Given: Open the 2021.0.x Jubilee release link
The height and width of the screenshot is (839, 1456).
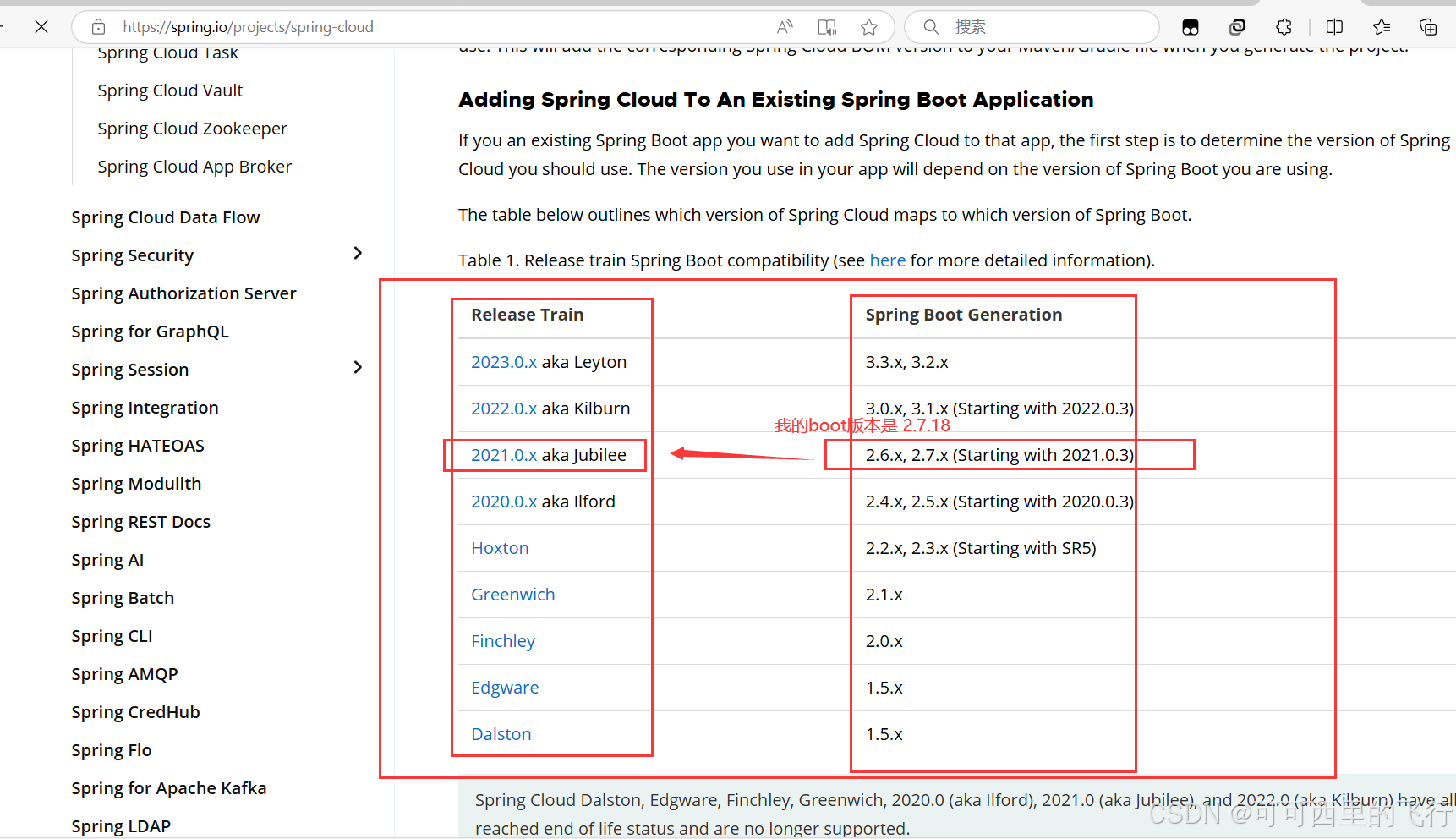Looking at the screenshot, I should coord(504,455).
